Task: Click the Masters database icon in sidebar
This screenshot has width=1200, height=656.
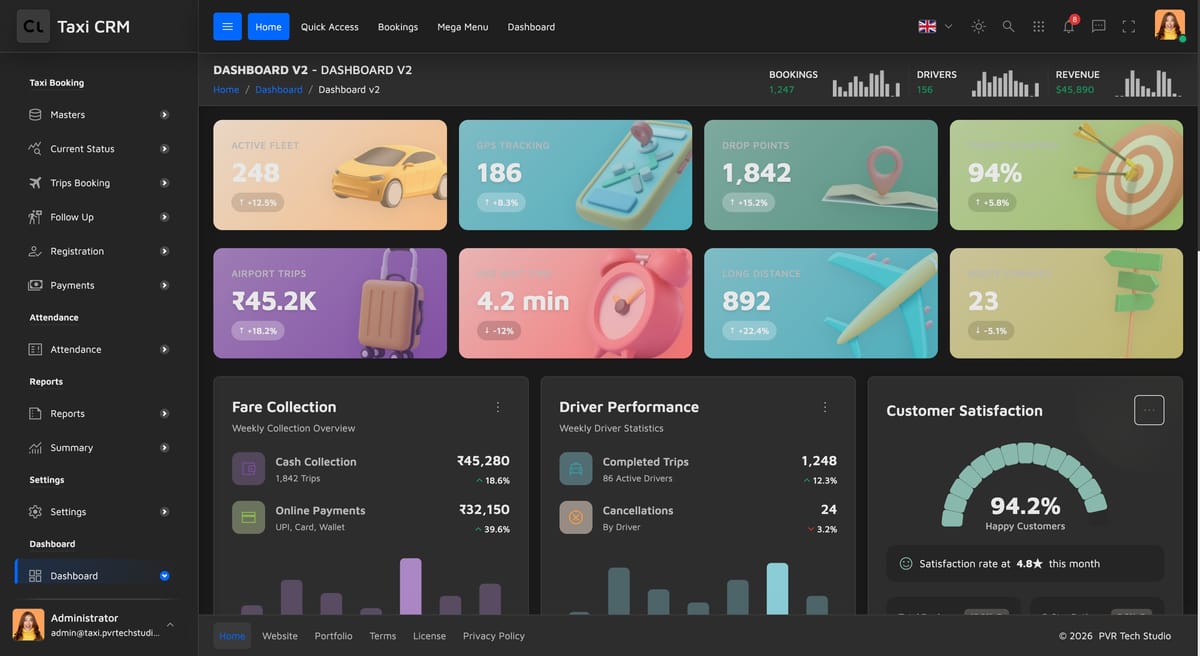Action: 35,115
